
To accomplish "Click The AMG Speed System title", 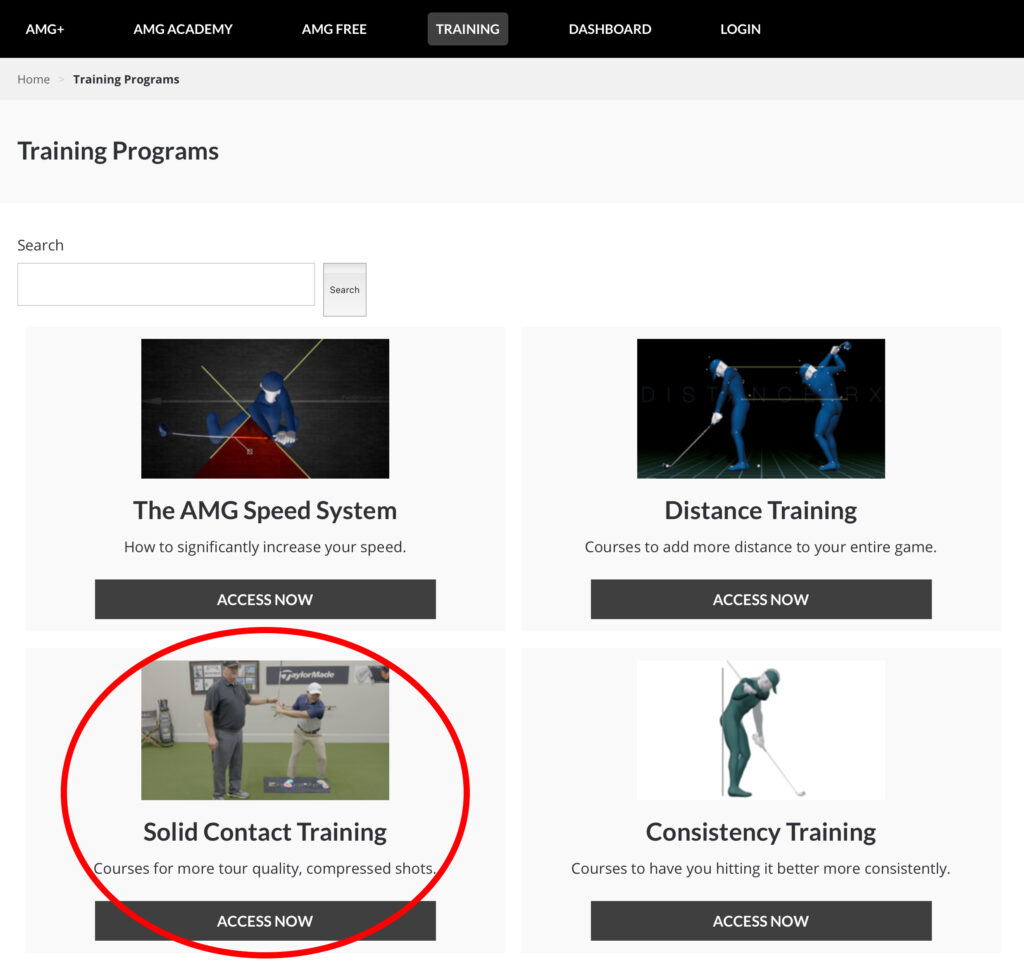I will click(265, 510).
